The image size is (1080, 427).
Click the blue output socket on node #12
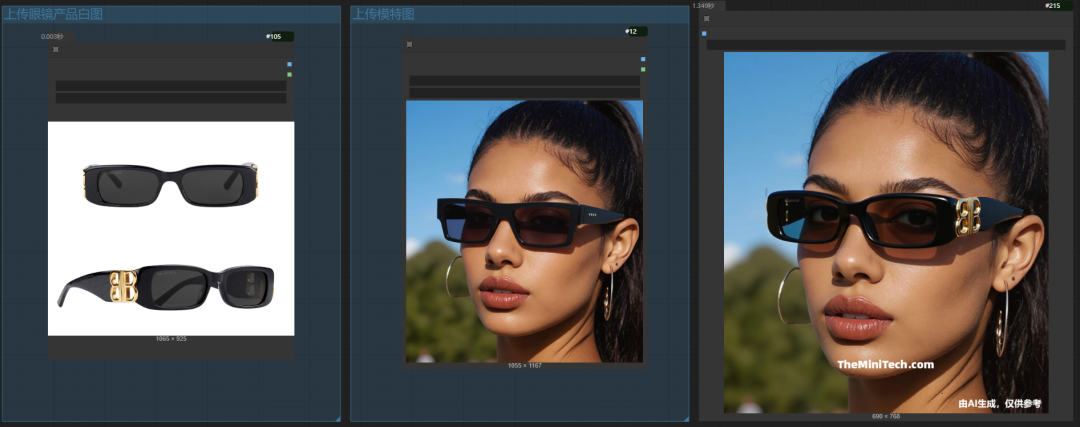click(x=643, y=59)
